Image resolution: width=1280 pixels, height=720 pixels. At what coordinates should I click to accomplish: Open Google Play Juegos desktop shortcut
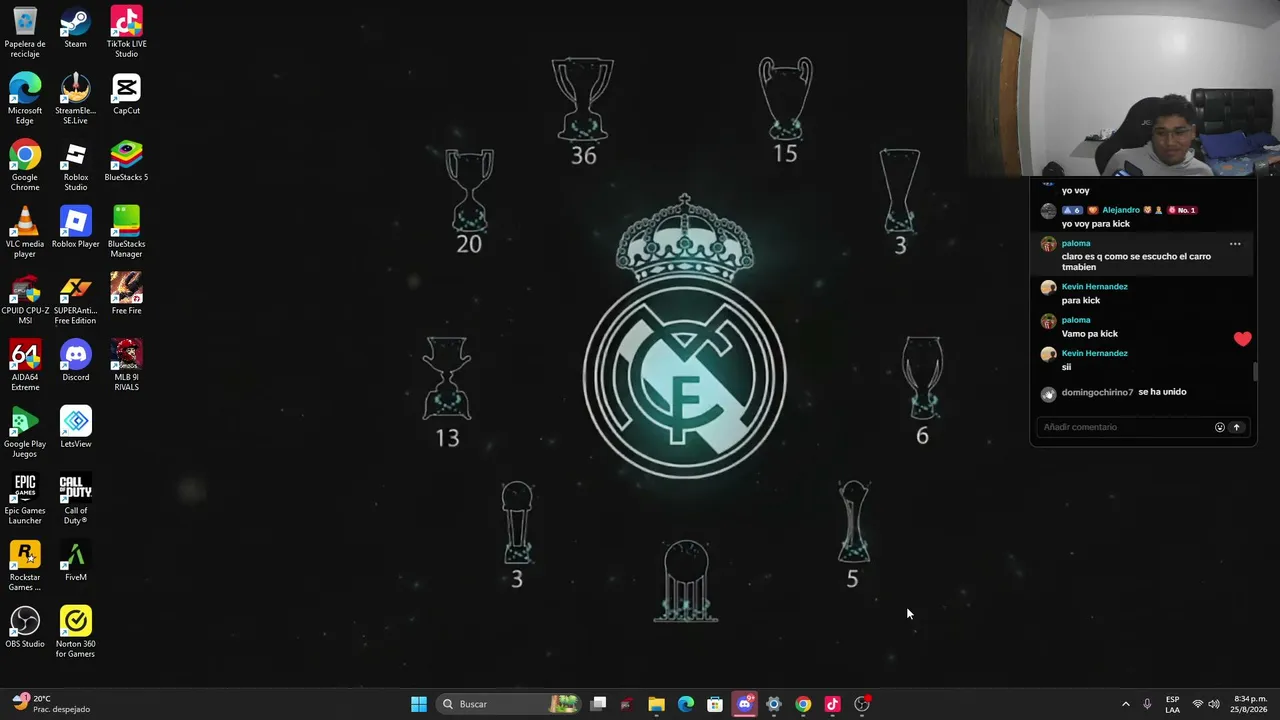pyautogui.click(x=25, y=433)
